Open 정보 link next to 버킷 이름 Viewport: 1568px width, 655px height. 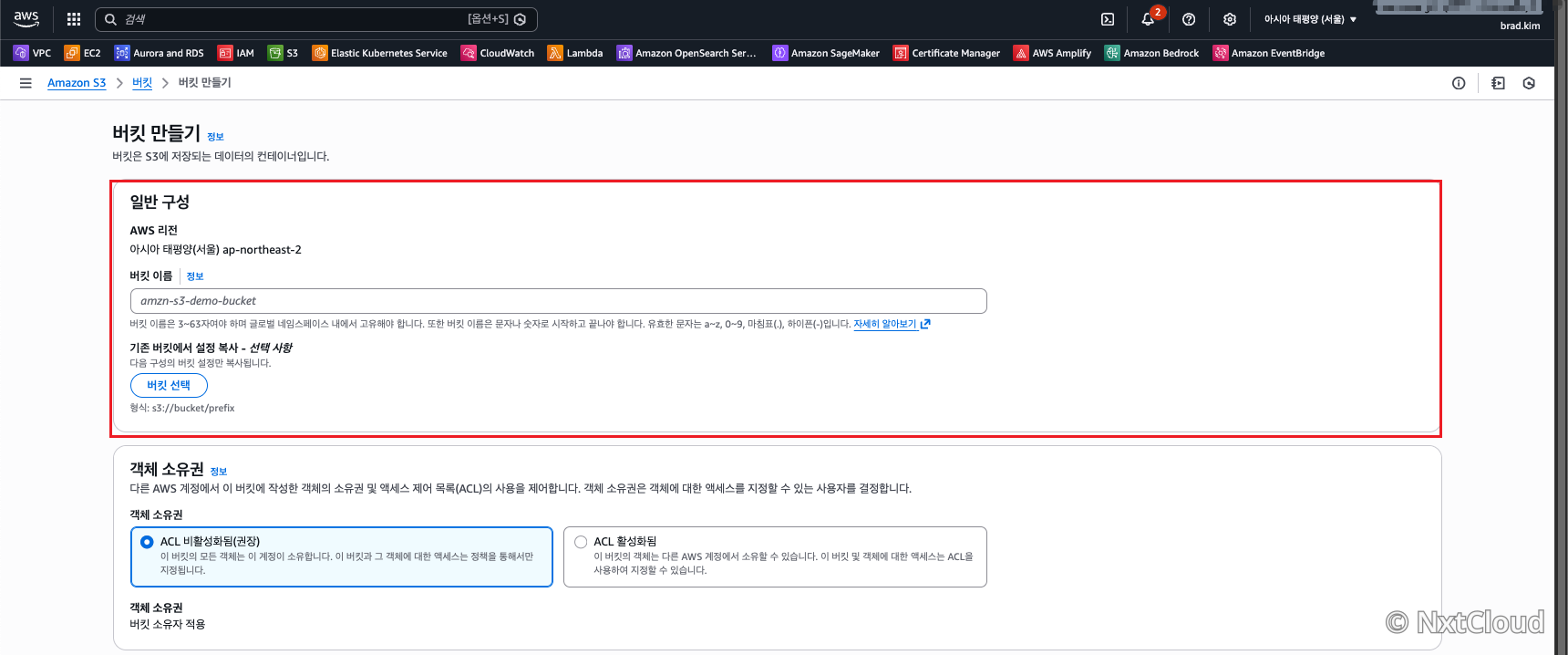(x=195, y=276)
